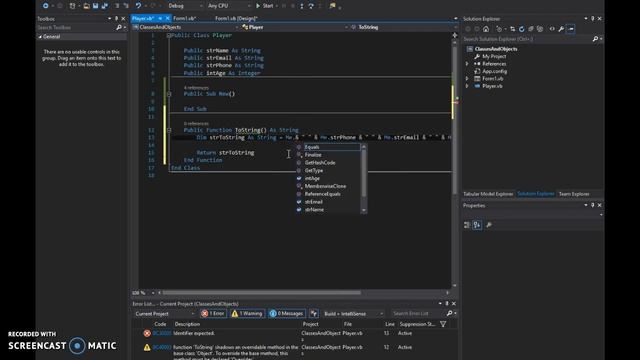Toggle the 1 Warning filter button
Image resolution: width=640 pixels, height=360 pixels.
tap(247, 313)
